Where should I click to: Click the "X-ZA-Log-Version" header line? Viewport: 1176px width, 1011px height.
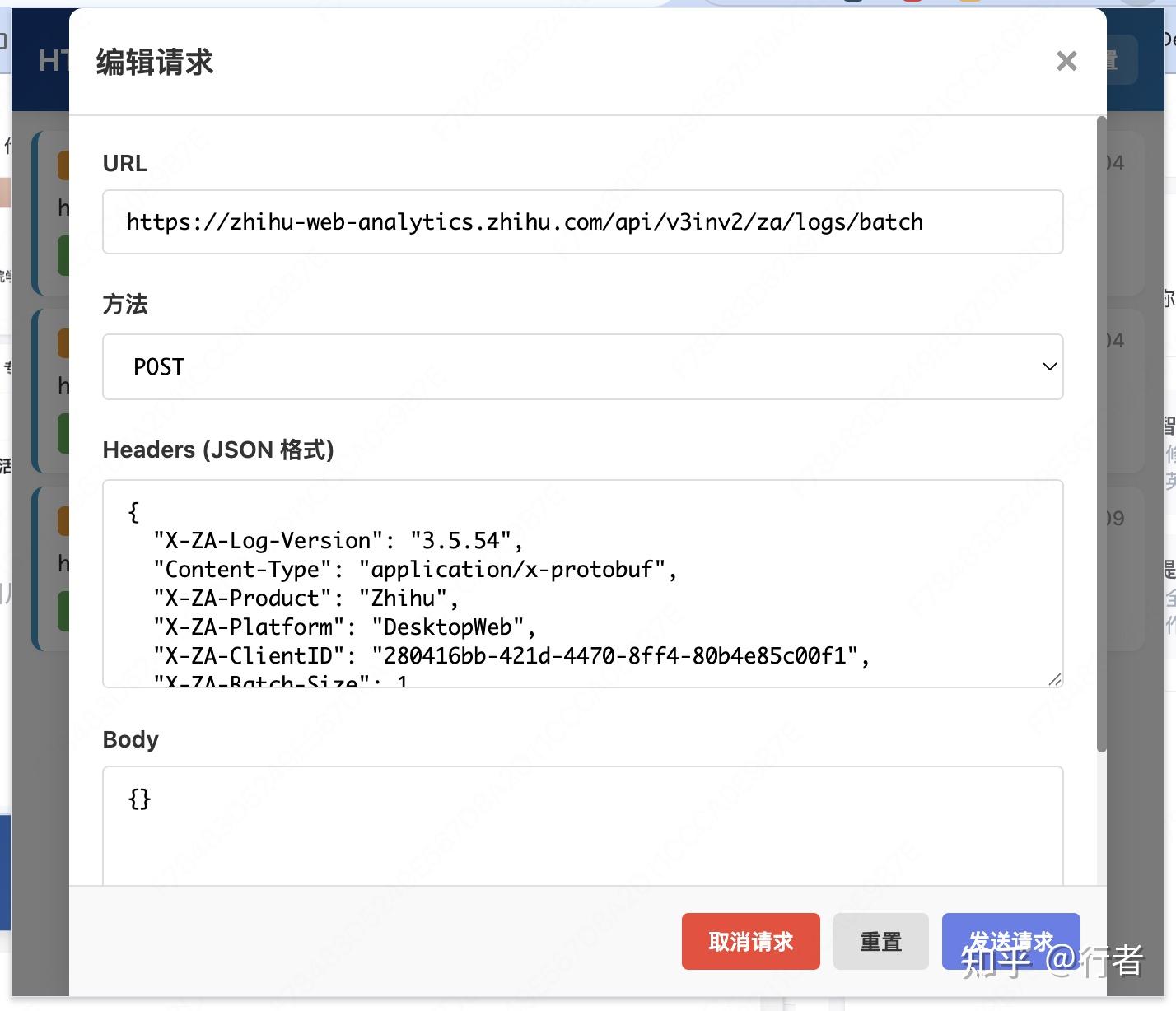(338, 541)
